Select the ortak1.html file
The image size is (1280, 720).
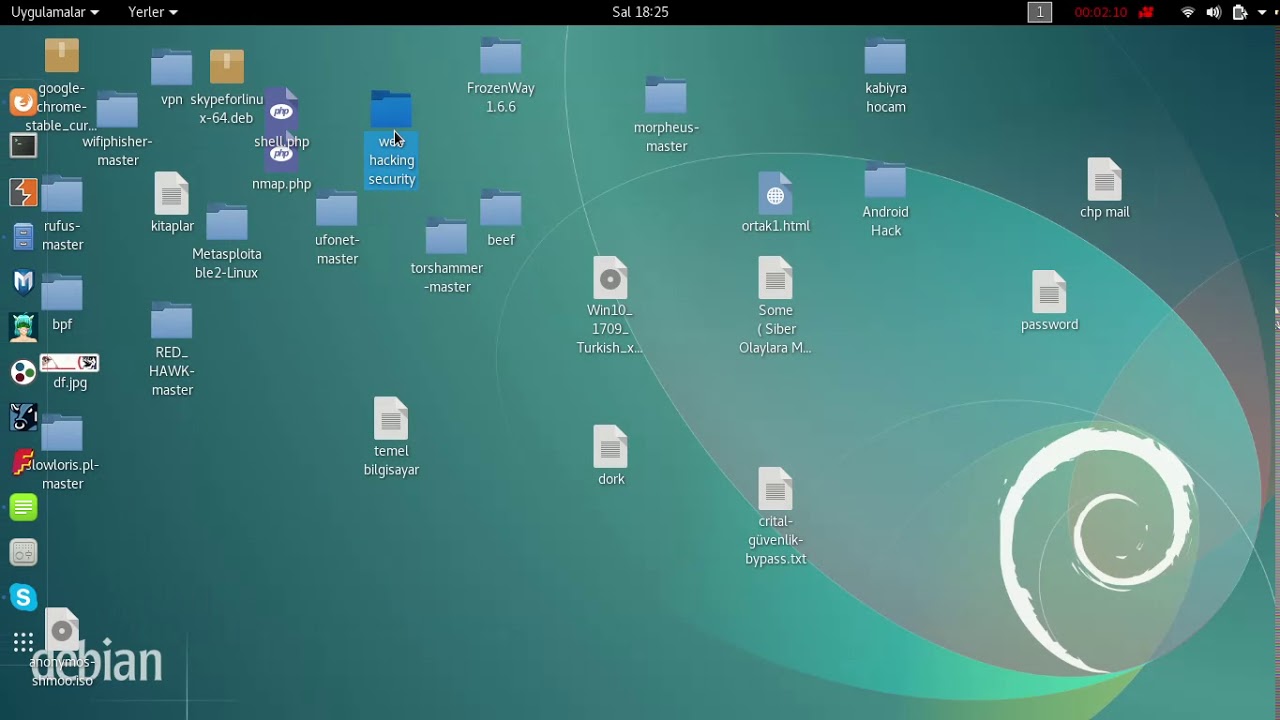(775, 194)
